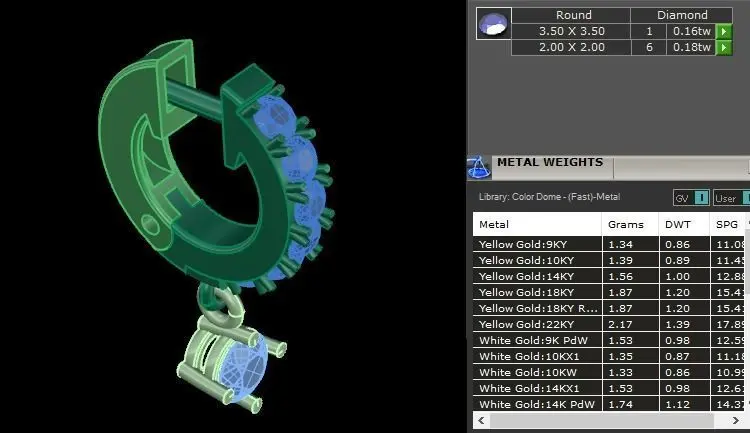Click the blue drop diamond in the 3D model
The height and width of the screenshot is (433, 750).
pos(242,368)
